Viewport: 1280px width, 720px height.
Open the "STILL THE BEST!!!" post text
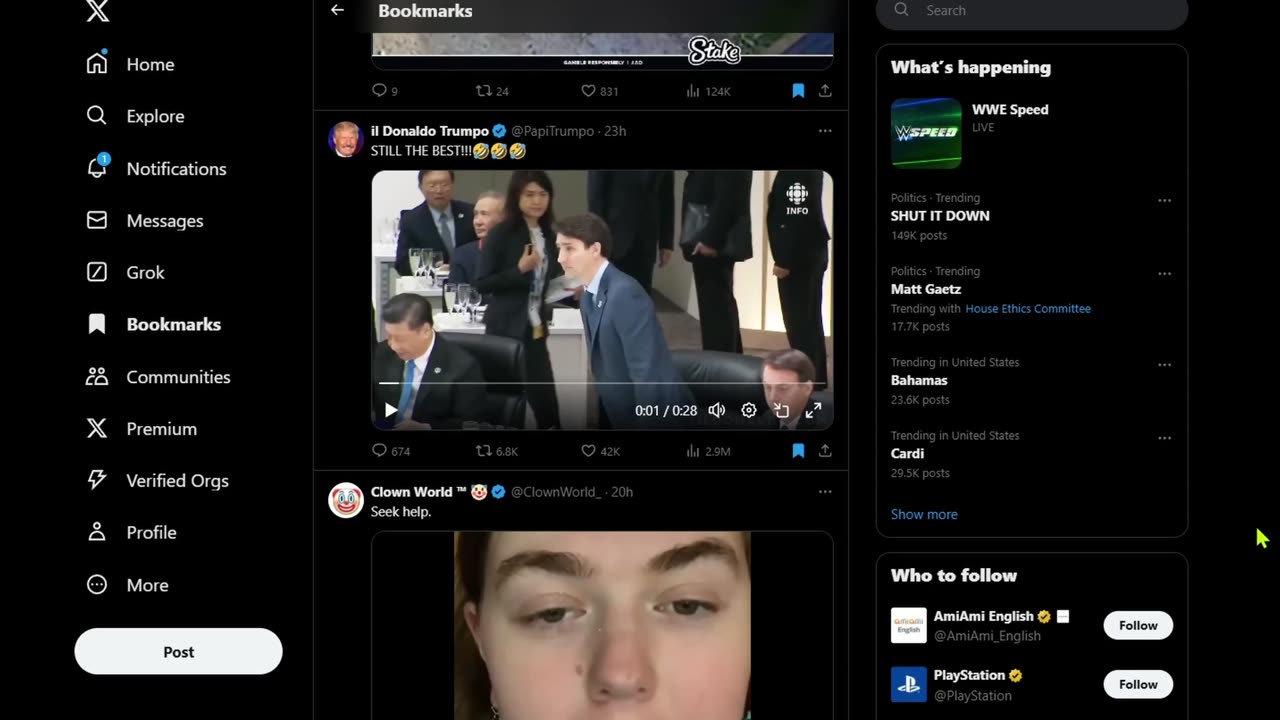pyautogui.click(x=448, y=151)
